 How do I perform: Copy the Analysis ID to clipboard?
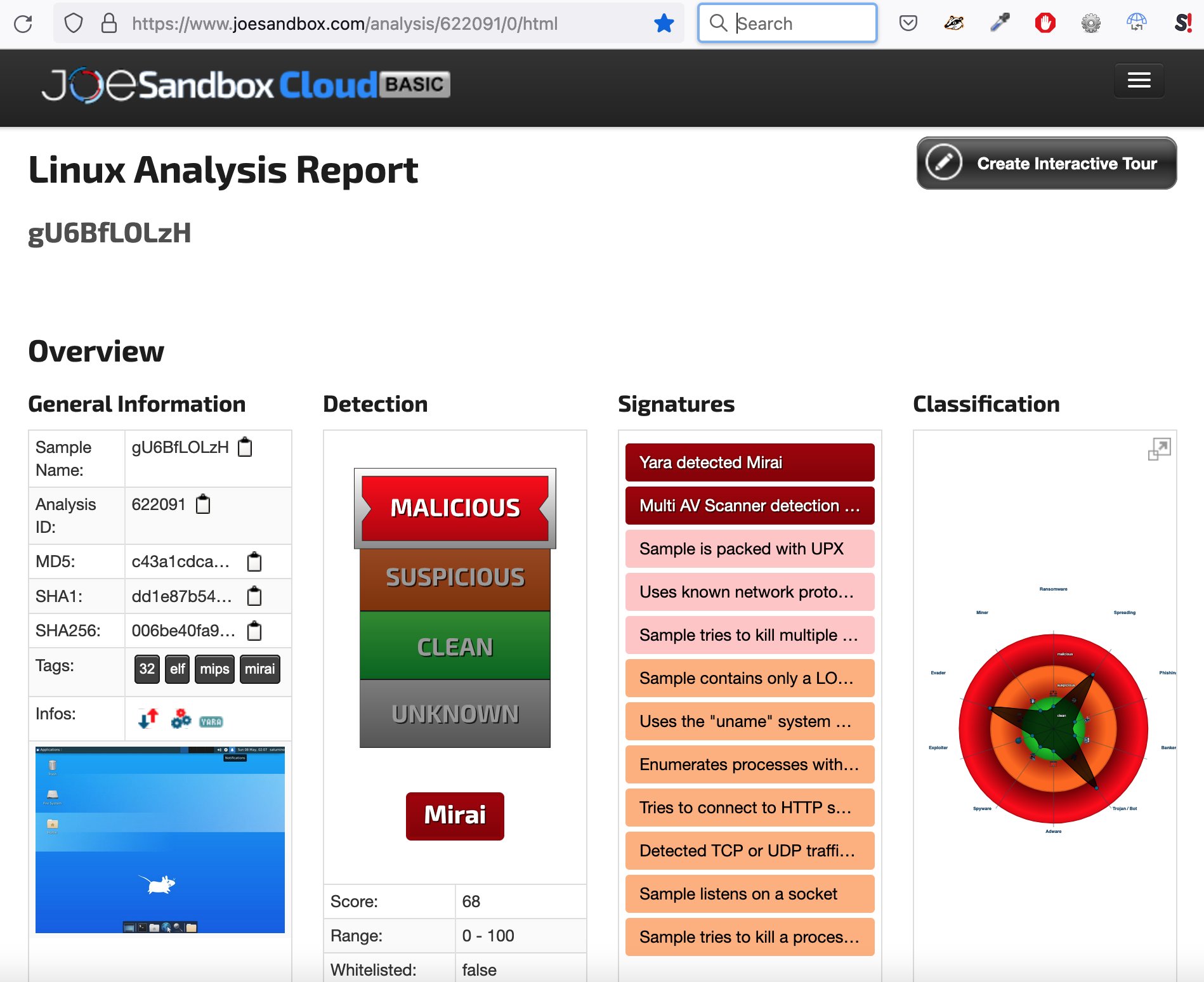203,504
